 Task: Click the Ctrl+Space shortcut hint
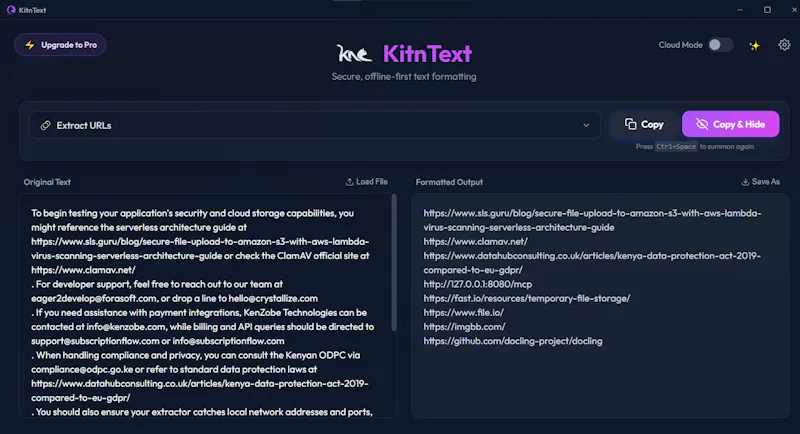tap(676, 147)
